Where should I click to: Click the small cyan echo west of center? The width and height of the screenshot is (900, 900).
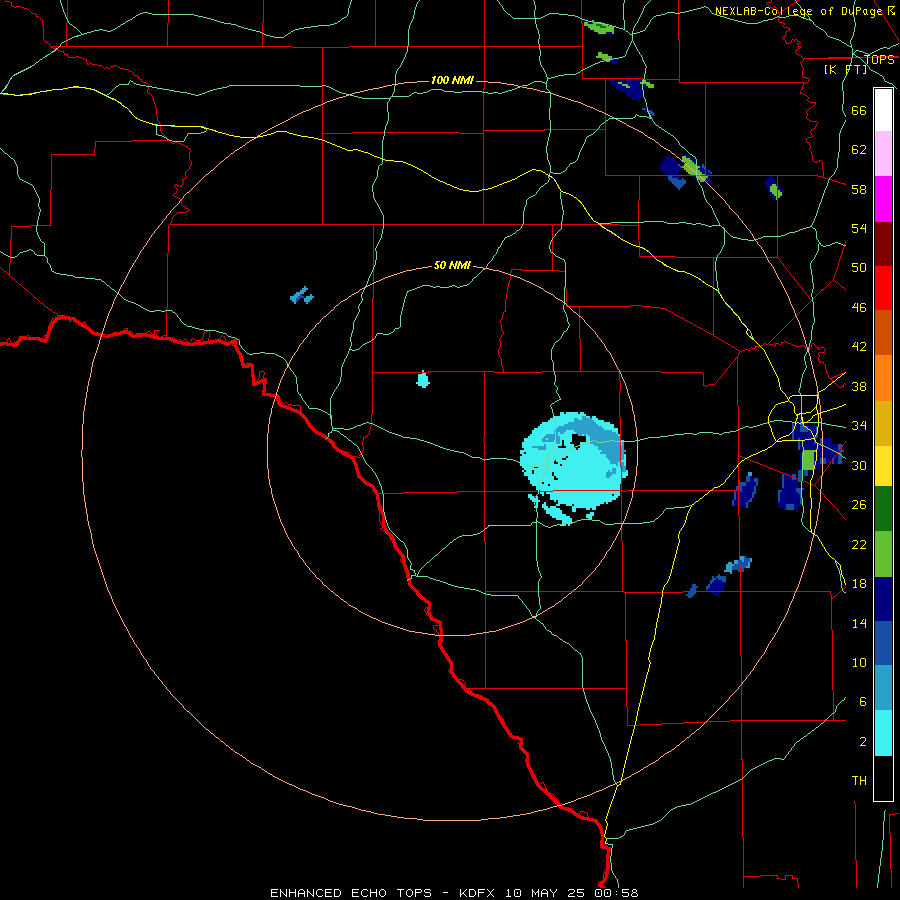click(423, 379)
